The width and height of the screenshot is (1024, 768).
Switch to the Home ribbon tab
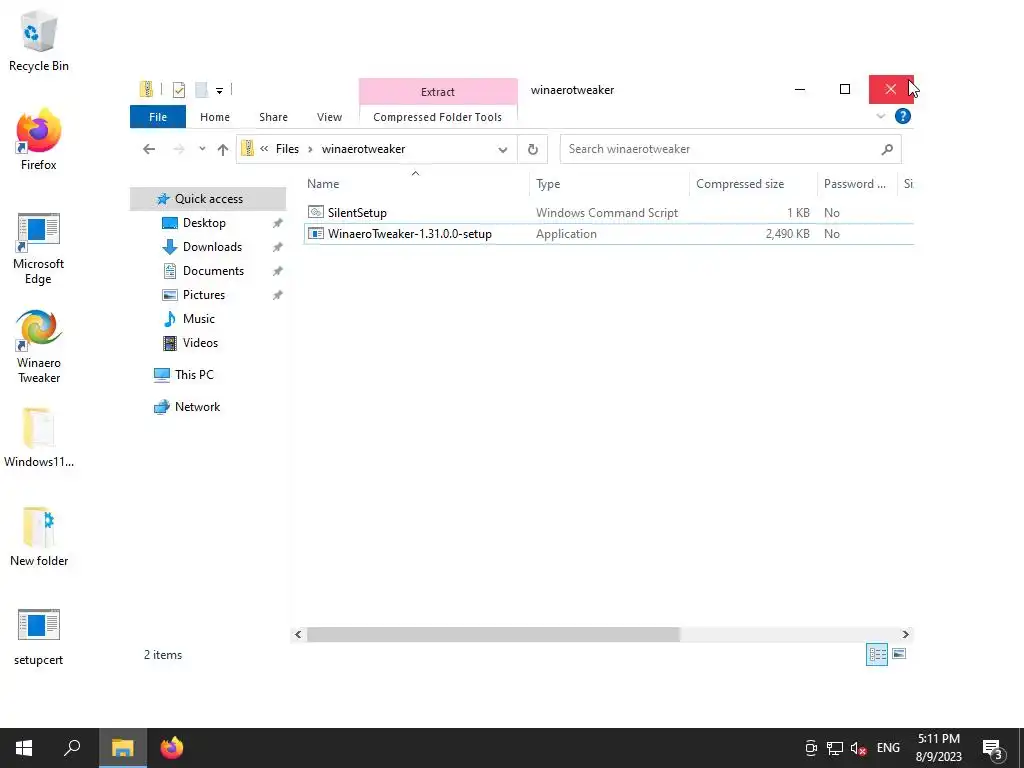click(215, 117)
